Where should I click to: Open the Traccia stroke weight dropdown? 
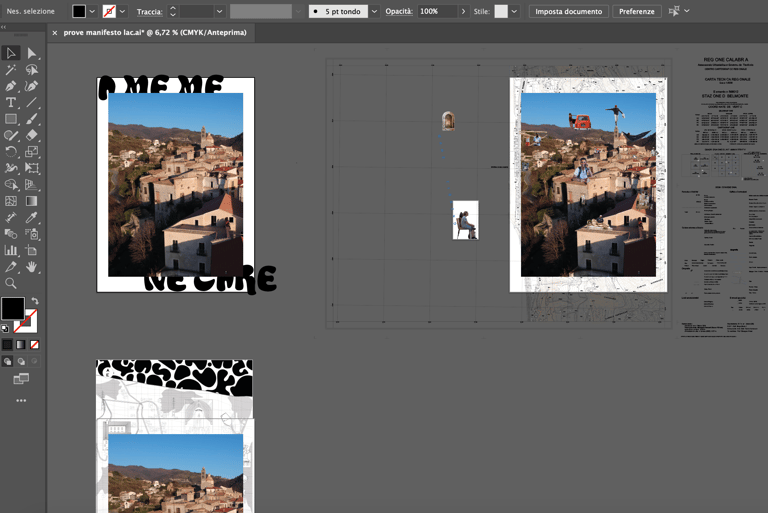tap(219, 11)
